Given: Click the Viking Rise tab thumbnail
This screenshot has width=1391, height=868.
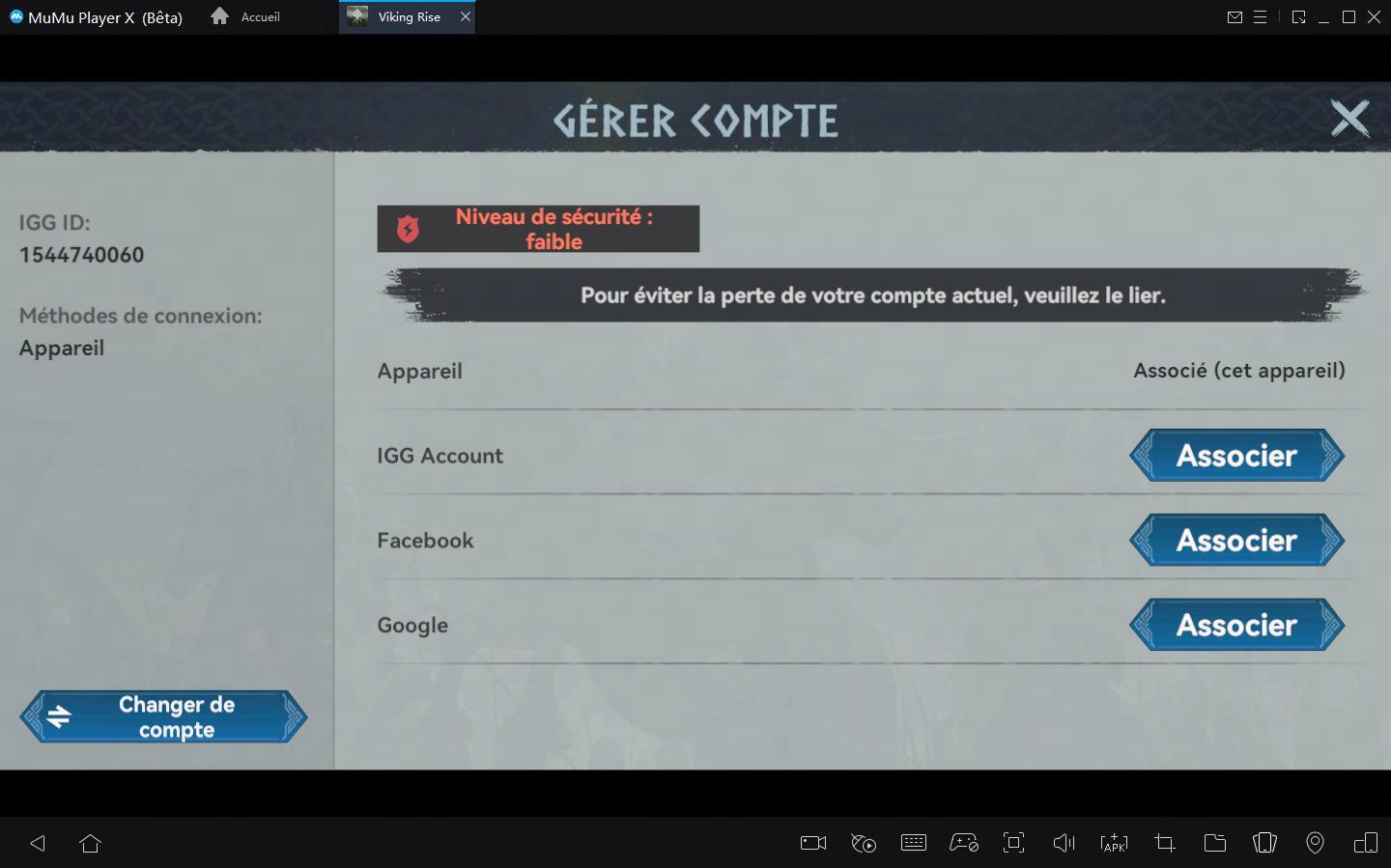Looking at the screenshot, I should [357, 16].
